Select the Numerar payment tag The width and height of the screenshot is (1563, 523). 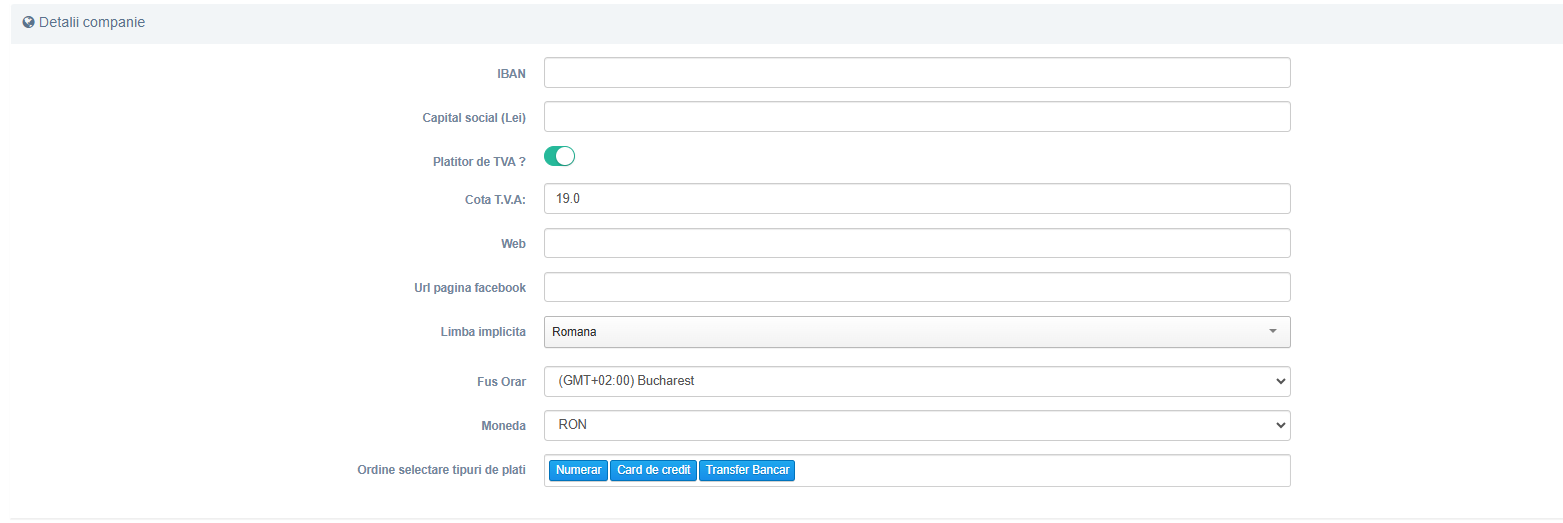tap(579, 470)
